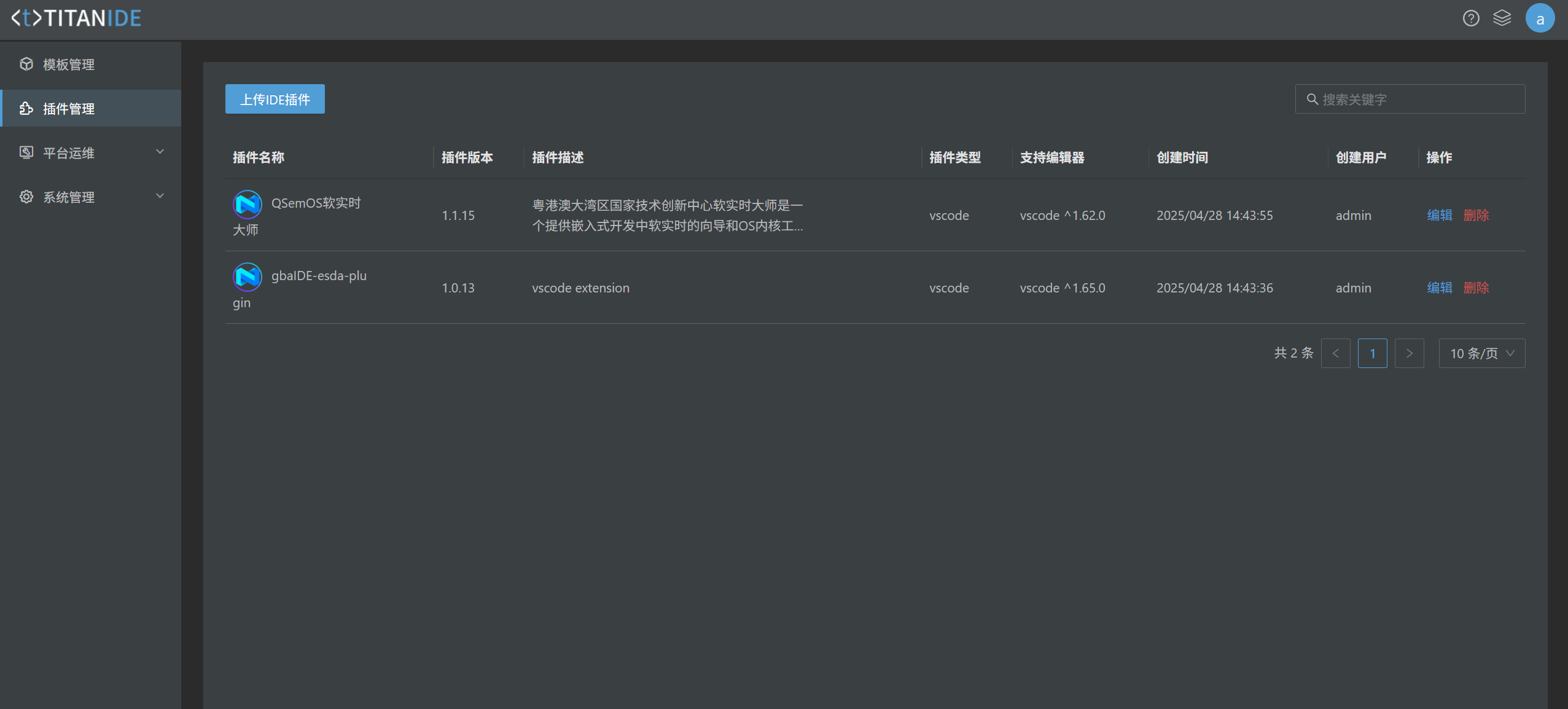Open the layers stack icon in header
1568x709 pixels.
pyautogui.click(x=1502, y=18)
